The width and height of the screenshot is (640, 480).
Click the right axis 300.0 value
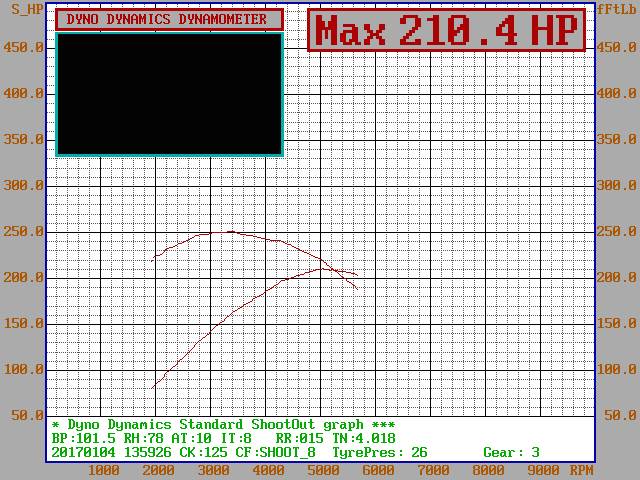click(617, 185)
